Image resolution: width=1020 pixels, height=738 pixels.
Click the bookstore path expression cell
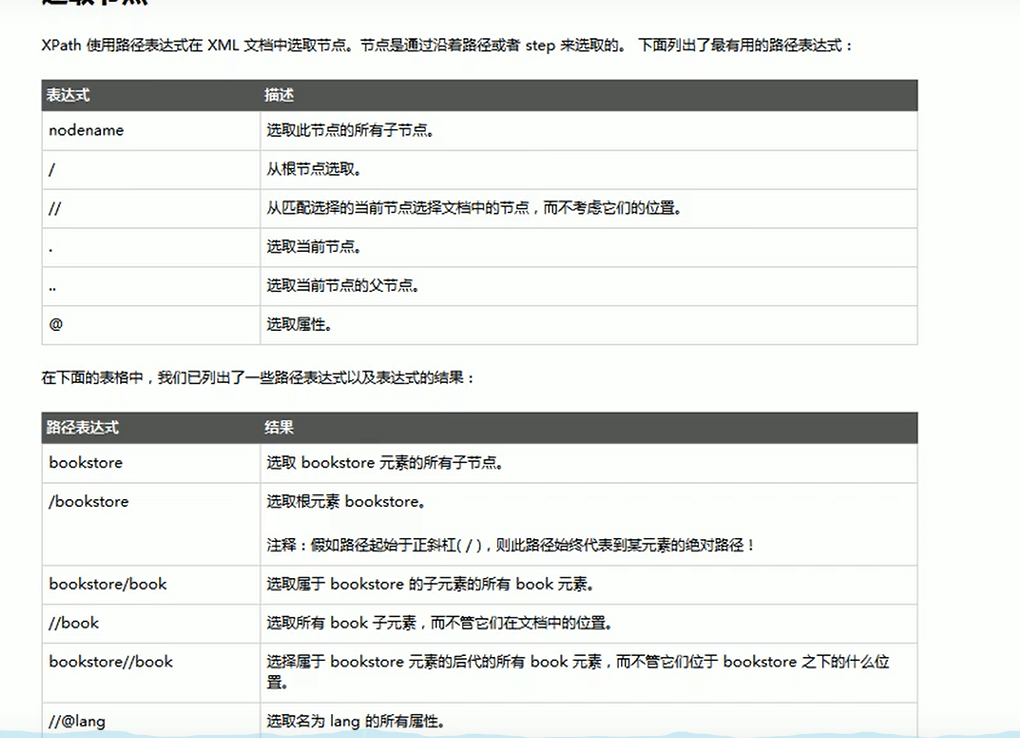tap(86, 462)
